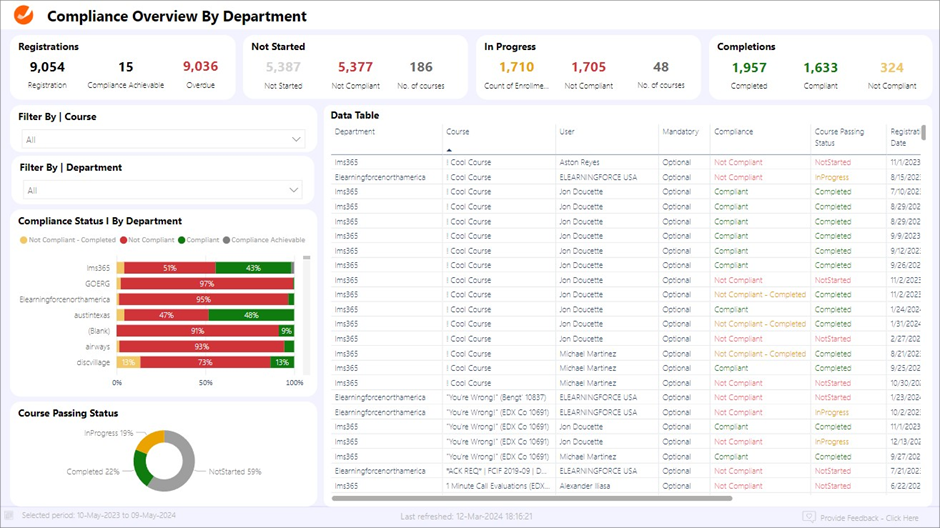The height and width of the screenshot is (528, 940).
Task: Click the feedback speech bubble icon
Action: pyautogui.click(x=809, y=517)
